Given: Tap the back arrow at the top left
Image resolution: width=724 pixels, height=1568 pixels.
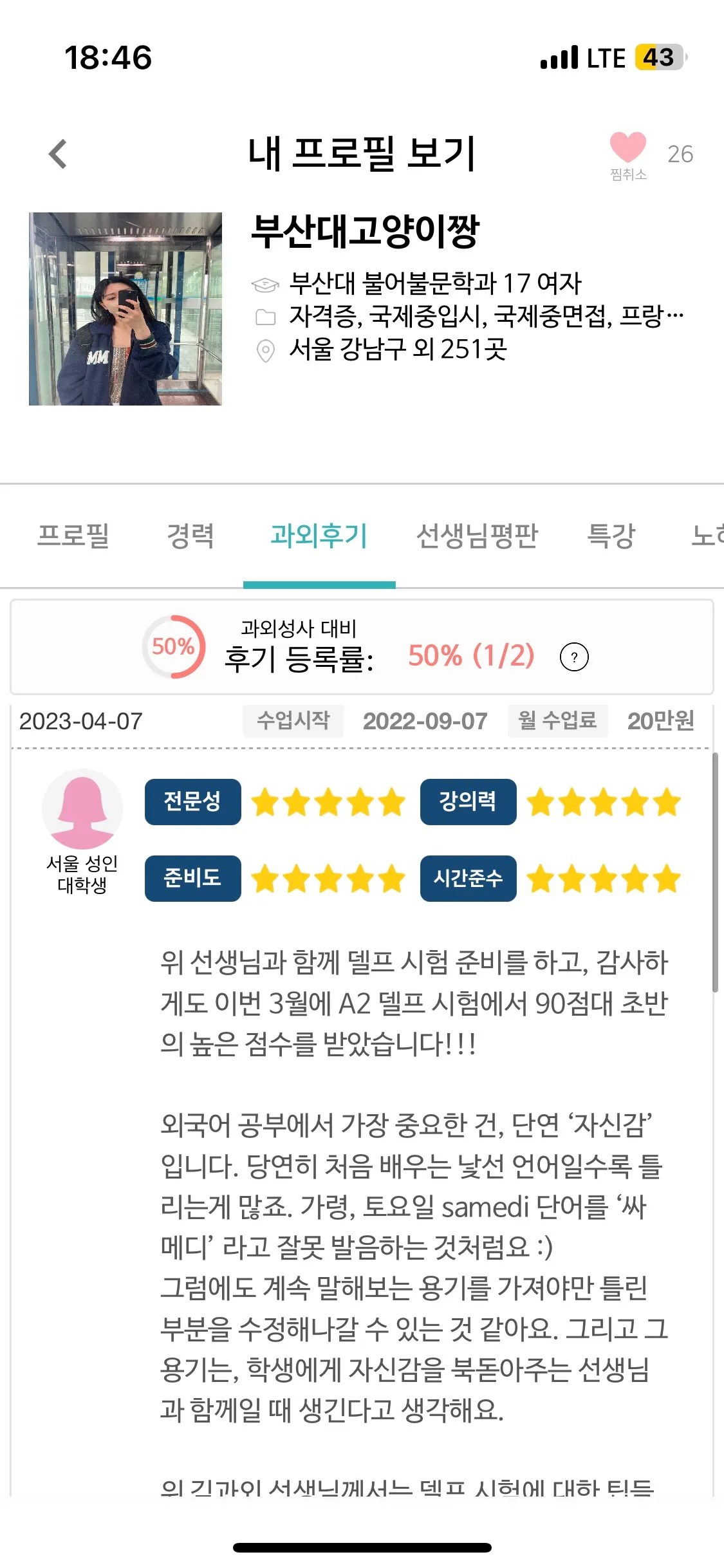Looking at the screenshot, I should (57, 153).
